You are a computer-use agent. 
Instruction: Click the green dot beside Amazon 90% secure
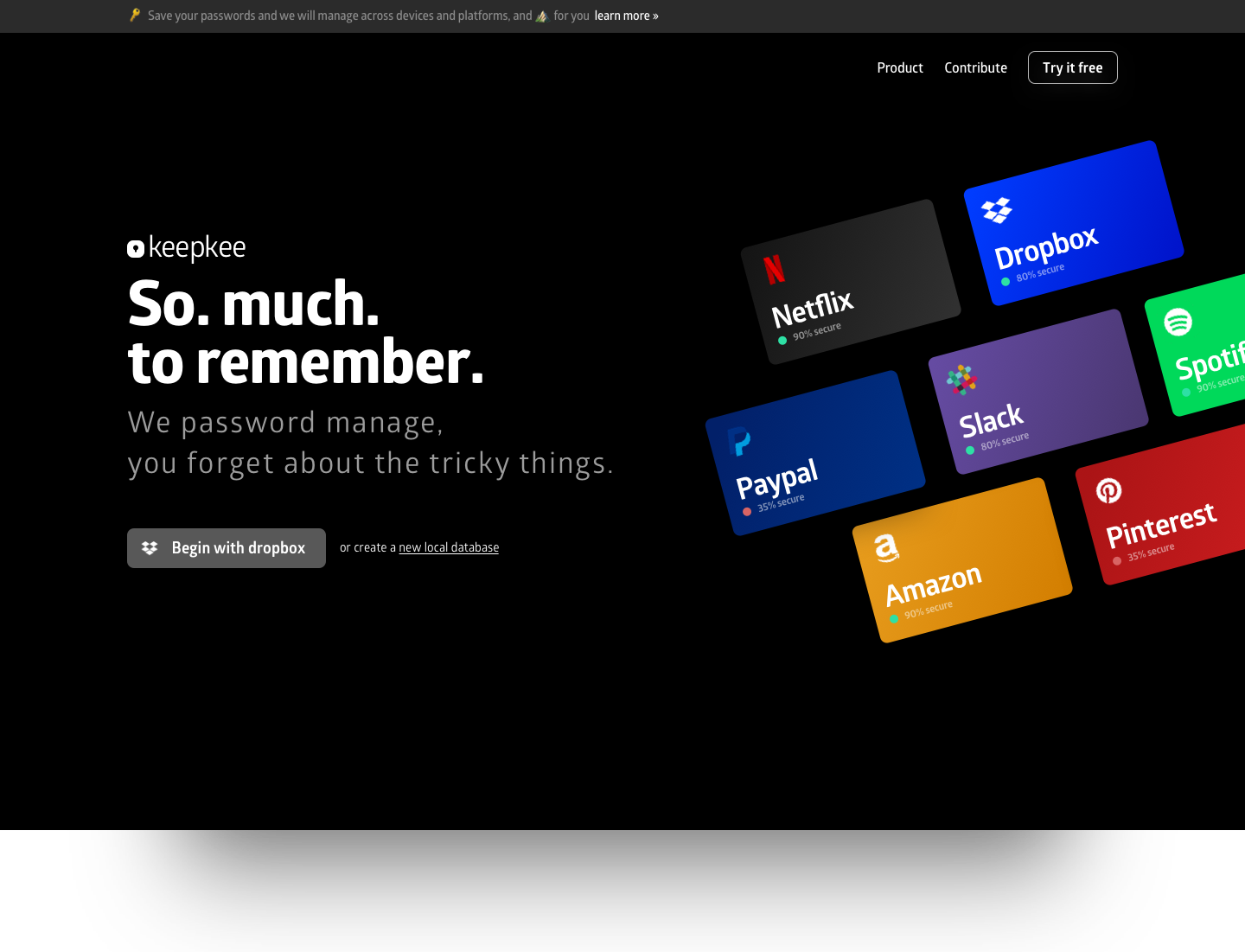coord(894,619)
